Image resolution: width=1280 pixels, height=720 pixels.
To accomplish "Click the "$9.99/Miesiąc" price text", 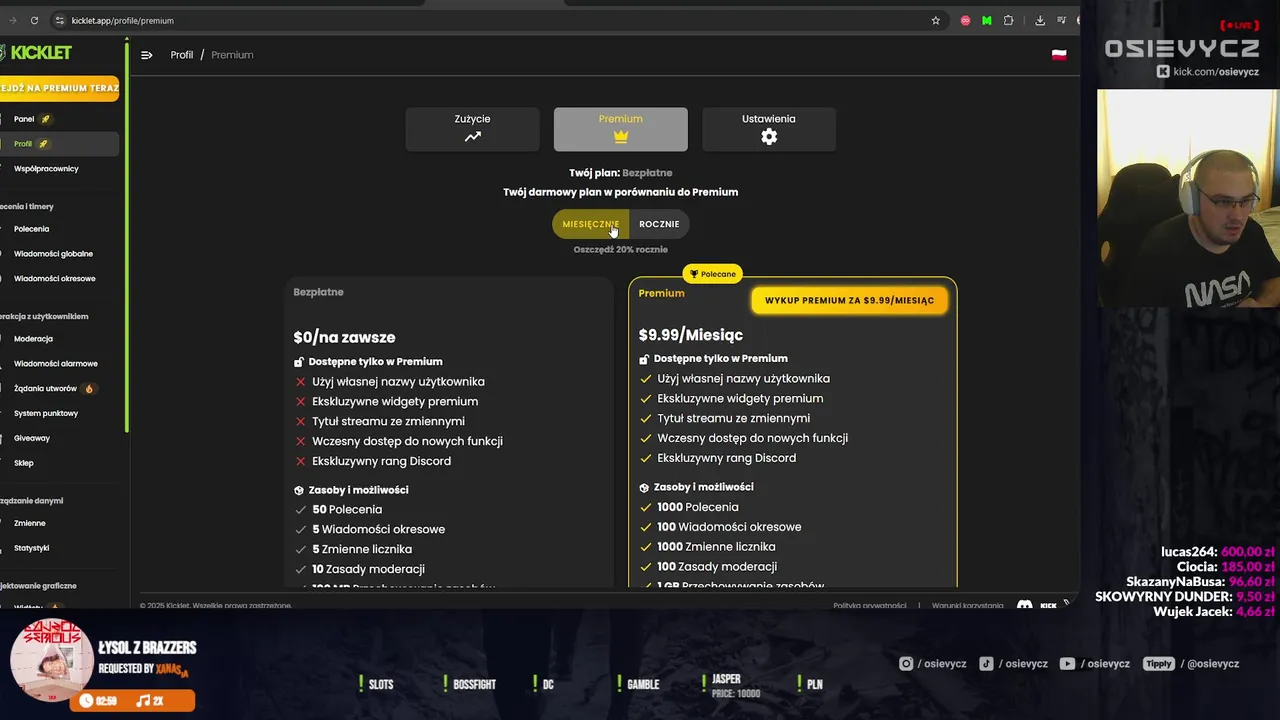I will coord(691,335).
